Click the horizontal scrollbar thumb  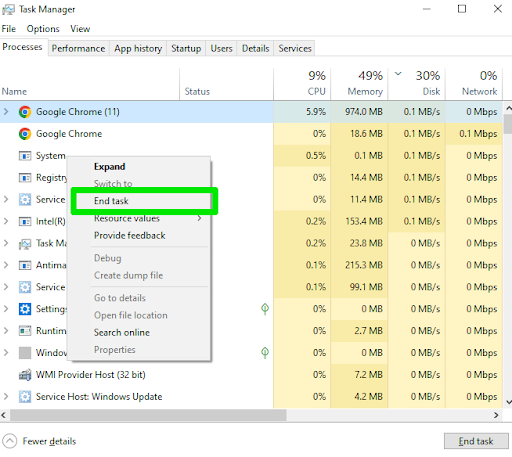tap(148, 415)
